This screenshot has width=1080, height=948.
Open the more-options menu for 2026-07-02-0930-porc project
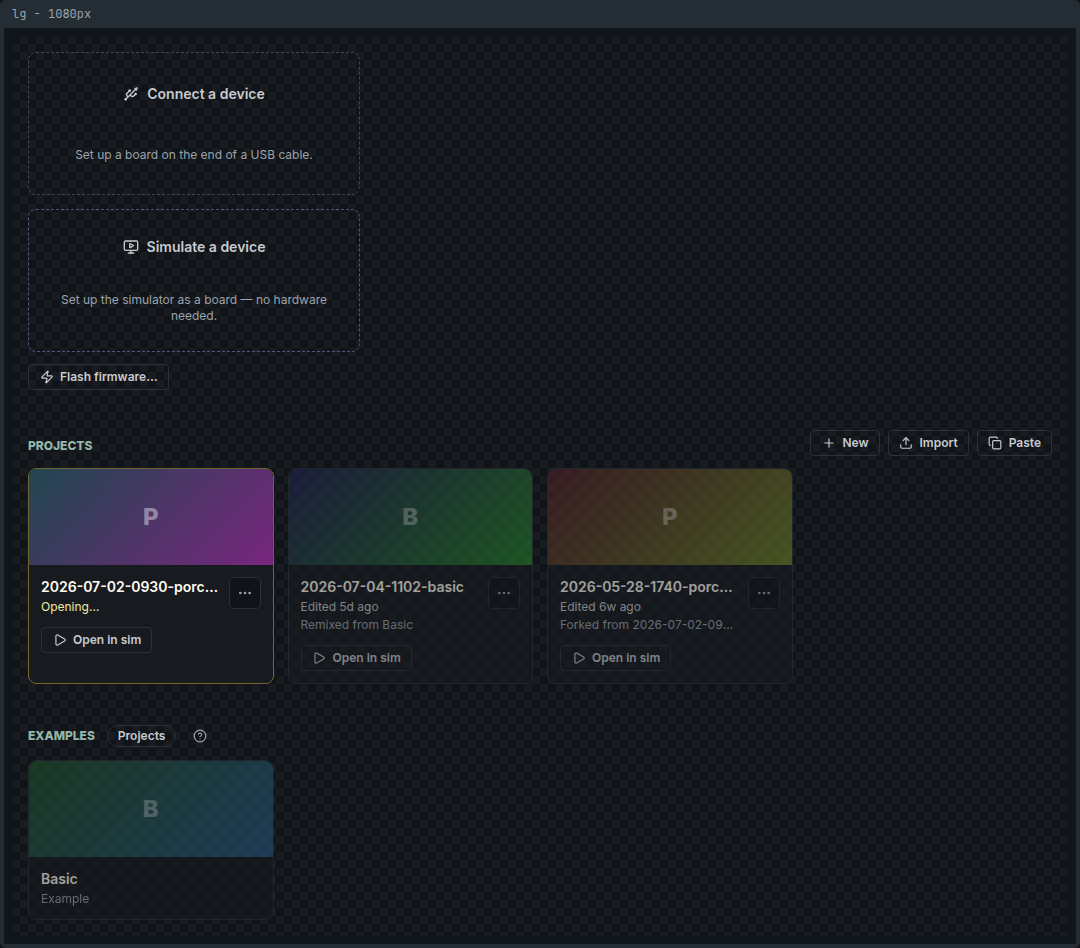tap(245, 593)
